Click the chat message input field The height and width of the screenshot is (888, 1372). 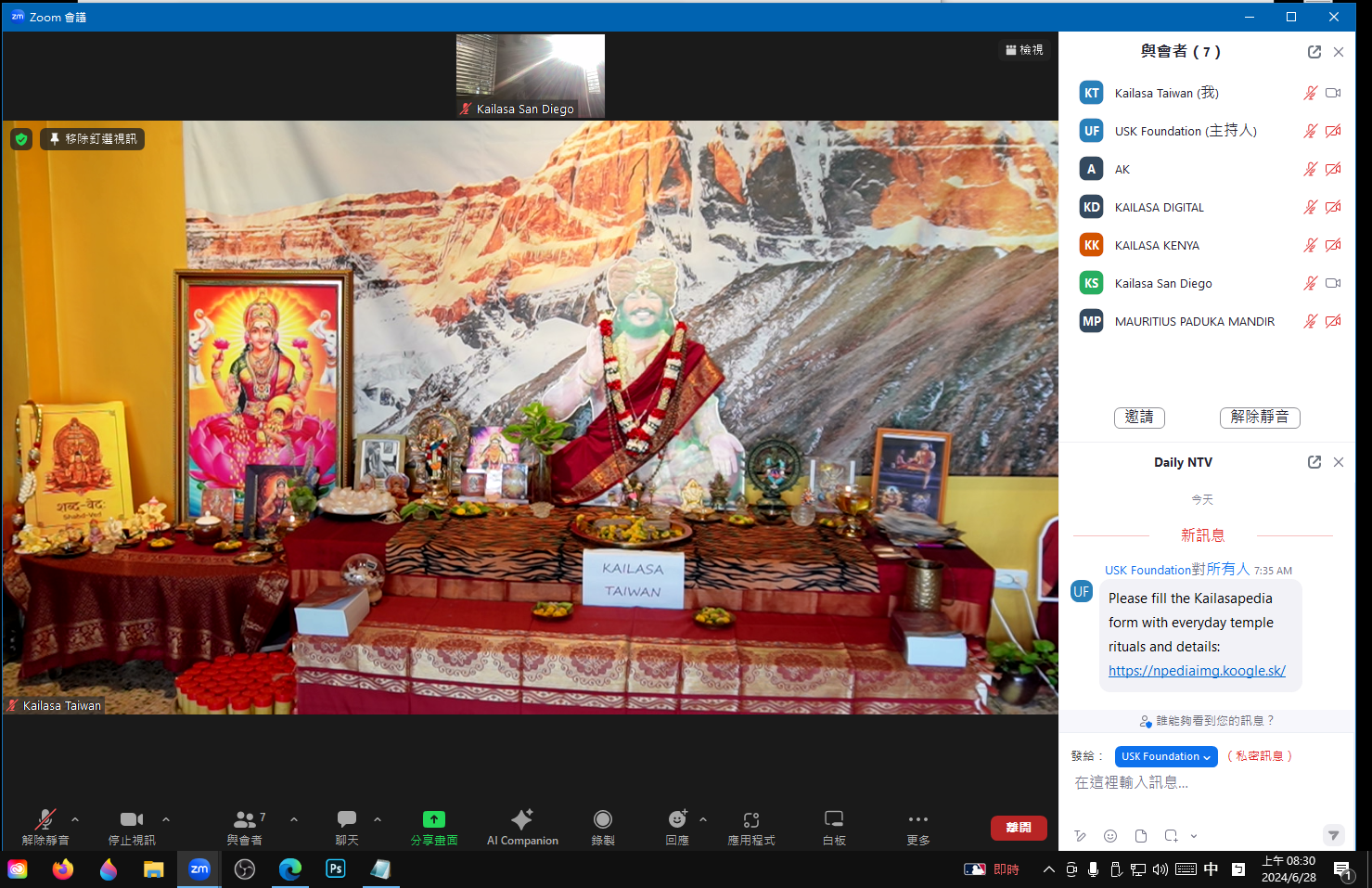(x=1197, y=783)
